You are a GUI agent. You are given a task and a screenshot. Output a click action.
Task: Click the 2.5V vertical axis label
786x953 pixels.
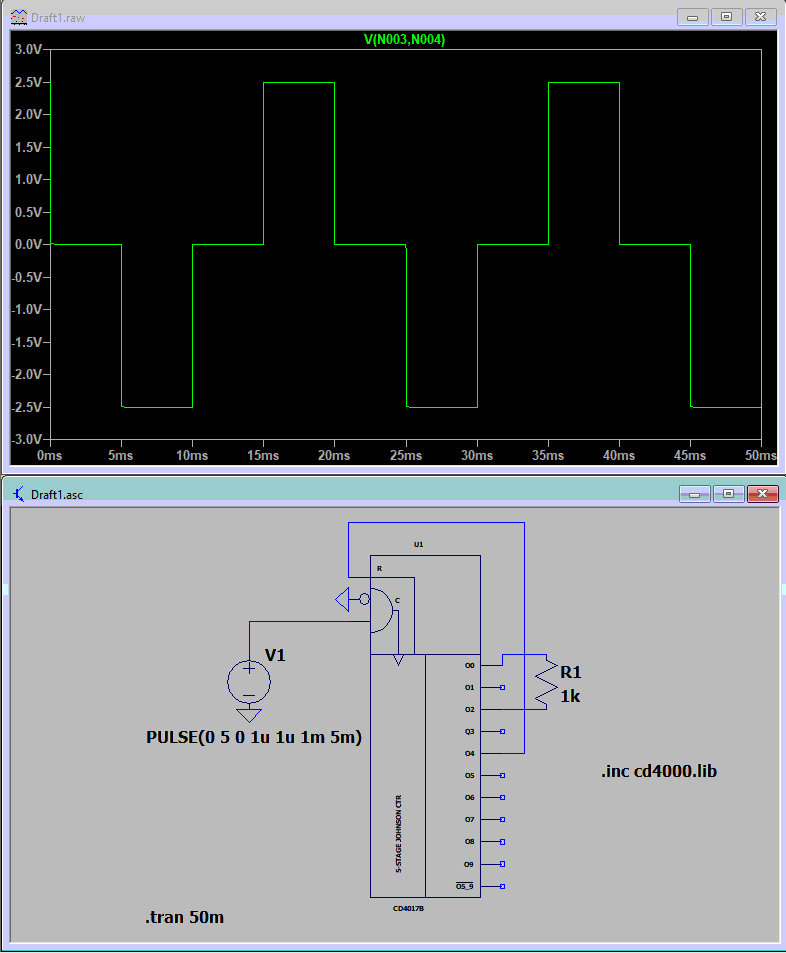28,82
